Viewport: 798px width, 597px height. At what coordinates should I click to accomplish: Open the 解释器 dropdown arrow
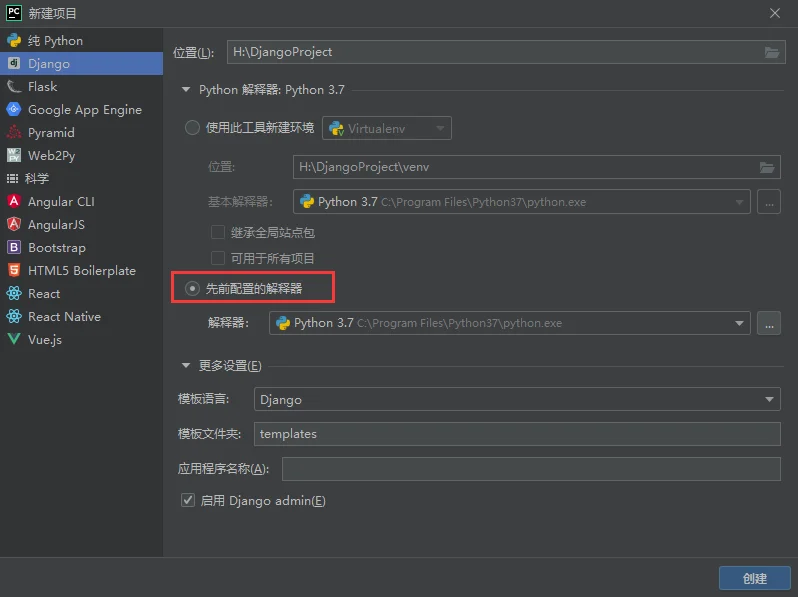click(739, 323)
